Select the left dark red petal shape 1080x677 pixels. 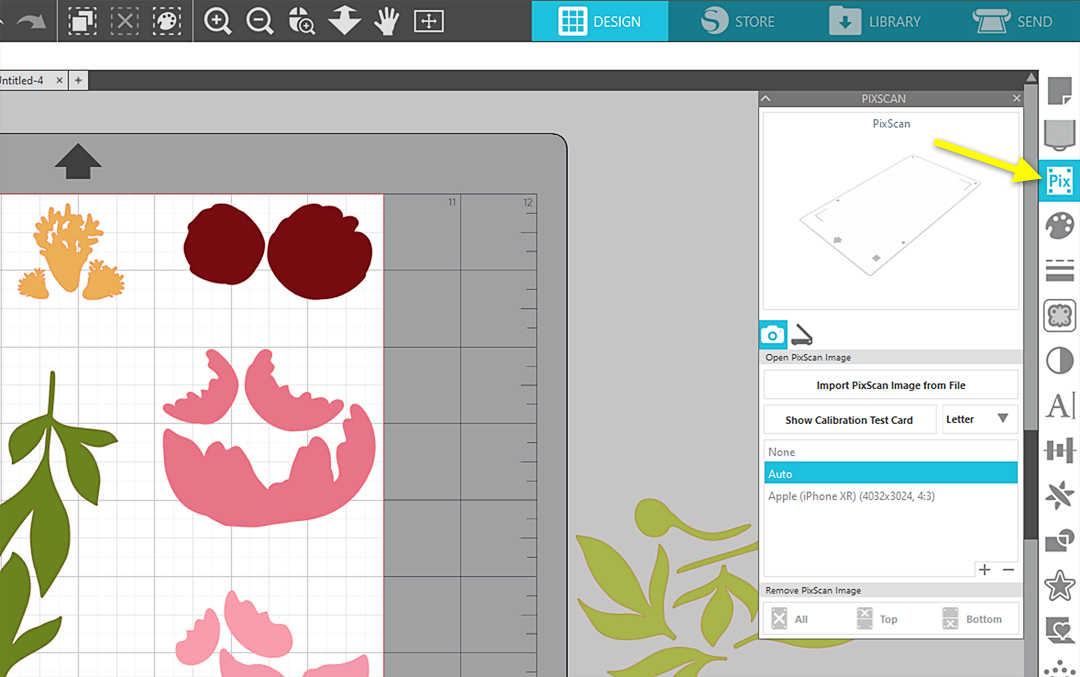click(224, 244)
